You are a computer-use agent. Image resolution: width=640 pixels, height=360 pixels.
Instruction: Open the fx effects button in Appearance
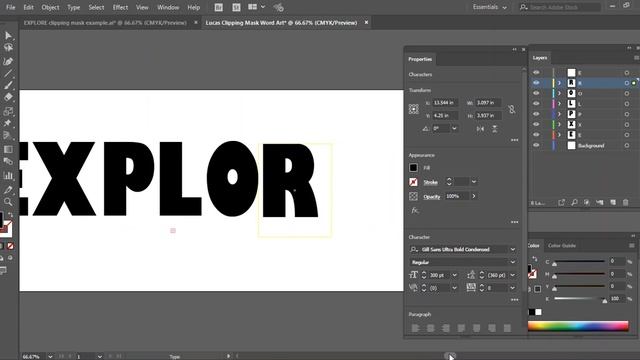[415, 211]
